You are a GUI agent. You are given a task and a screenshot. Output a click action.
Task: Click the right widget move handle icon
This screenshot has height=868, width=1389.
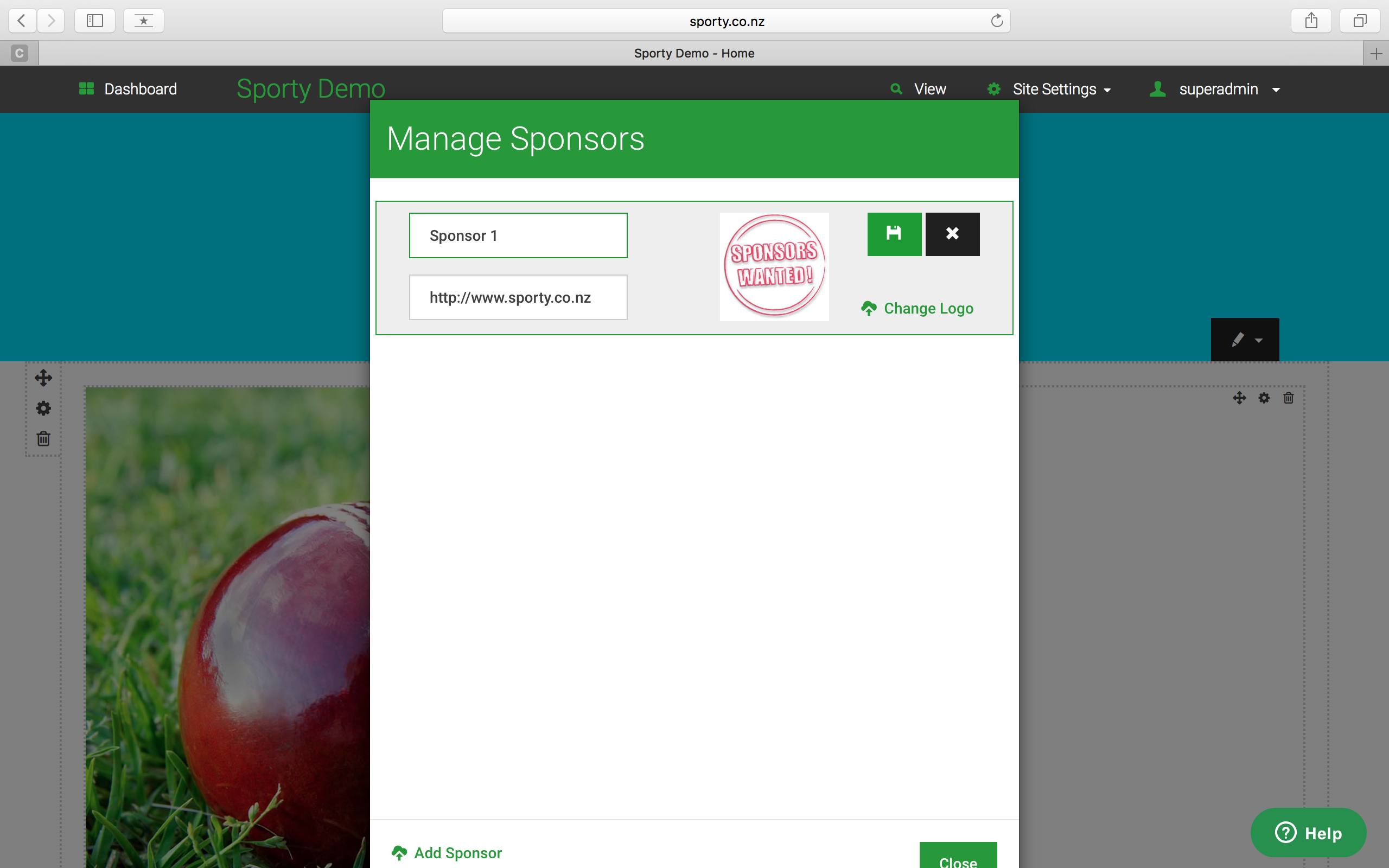click(x=1239, y=398)
